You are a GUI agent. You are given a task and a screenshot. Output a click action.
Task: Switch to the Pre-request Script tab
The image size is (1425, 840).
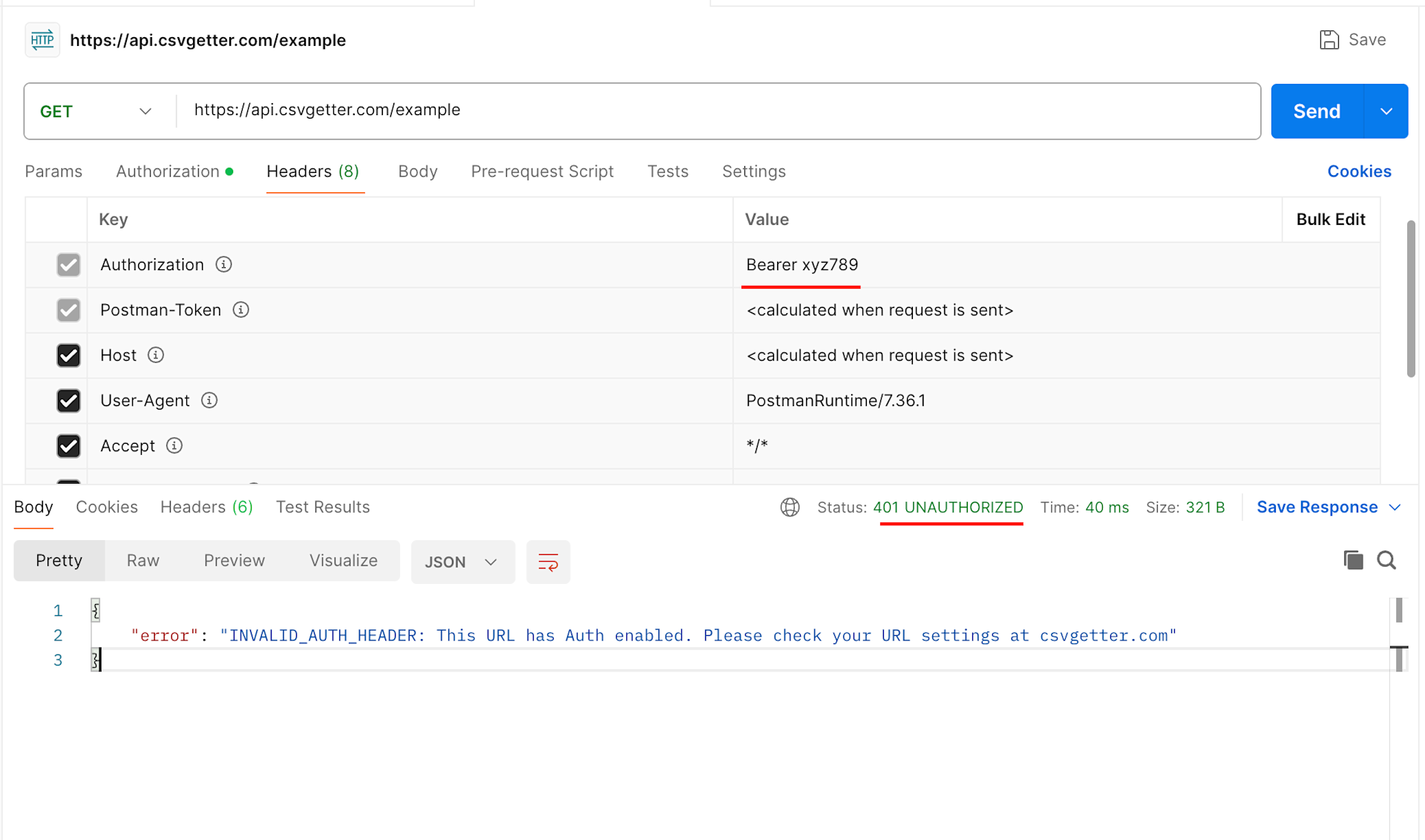[x=542, y=171]
